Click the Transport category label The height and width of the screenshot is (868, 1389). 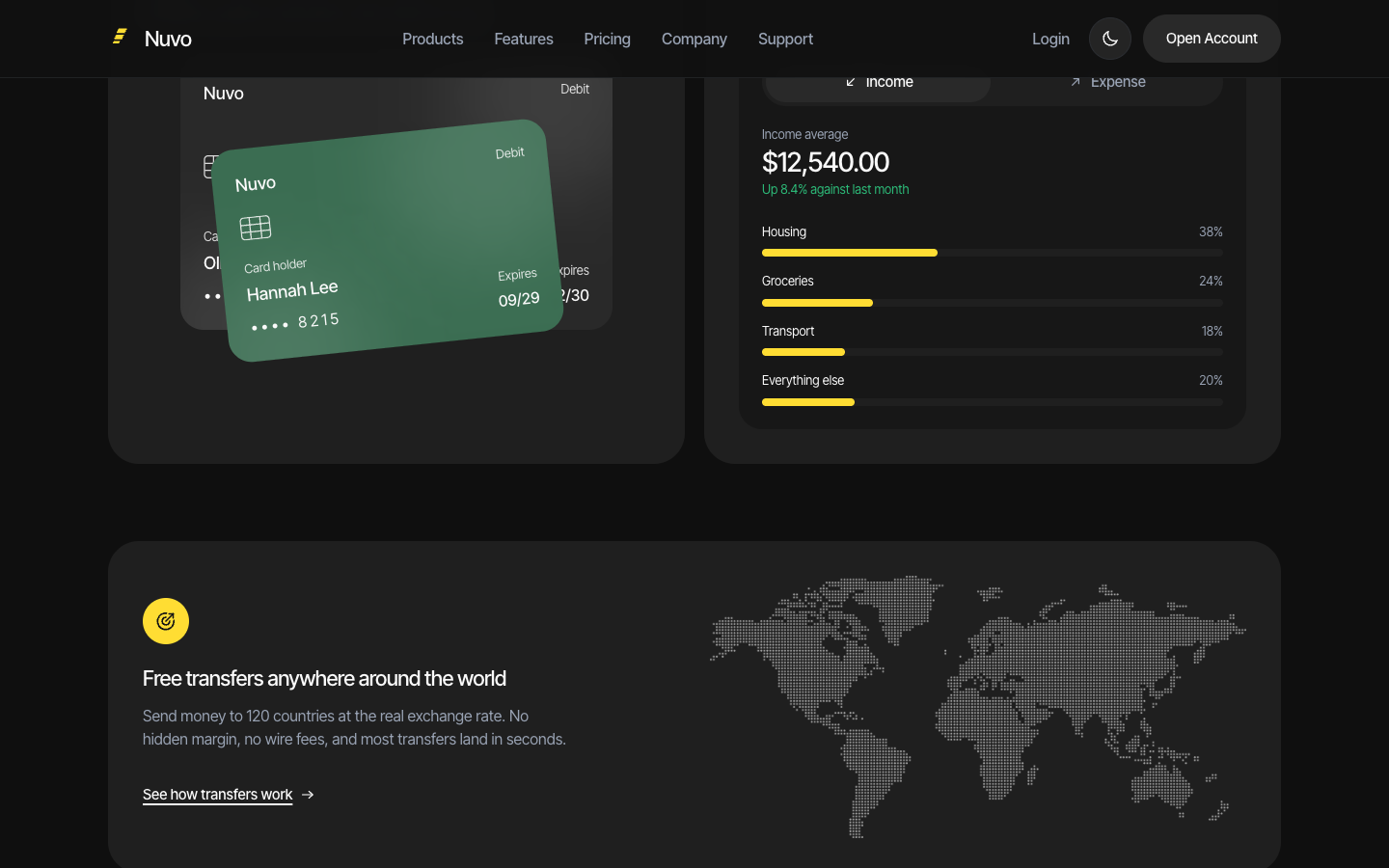tap(788, 331)
